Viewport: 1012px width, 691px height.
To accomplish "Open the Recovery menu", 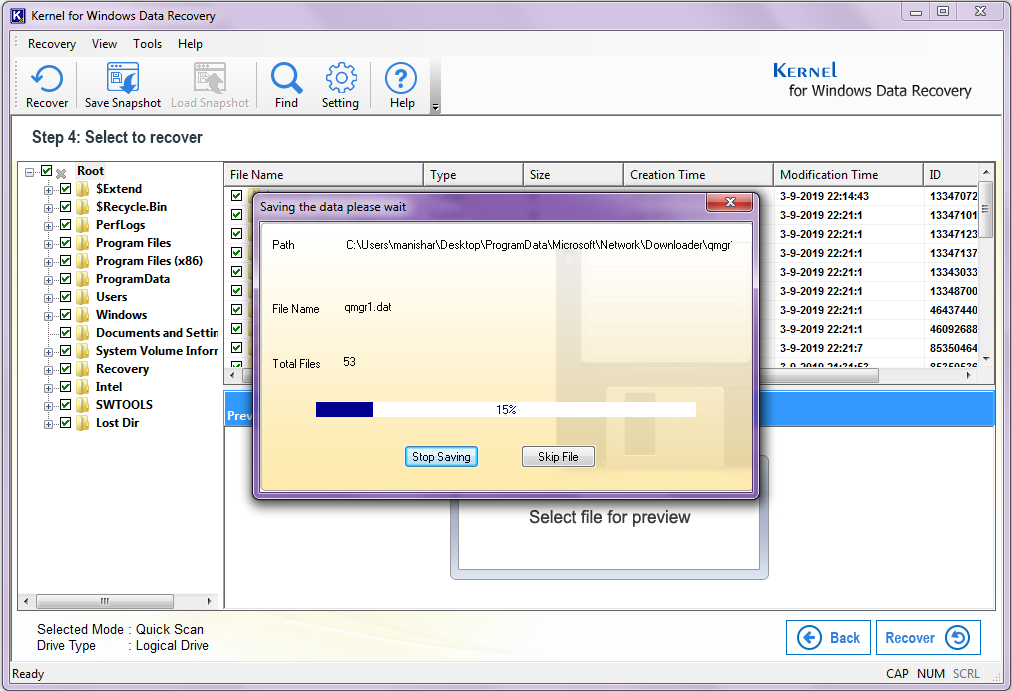I will click(x=52, y=44).
